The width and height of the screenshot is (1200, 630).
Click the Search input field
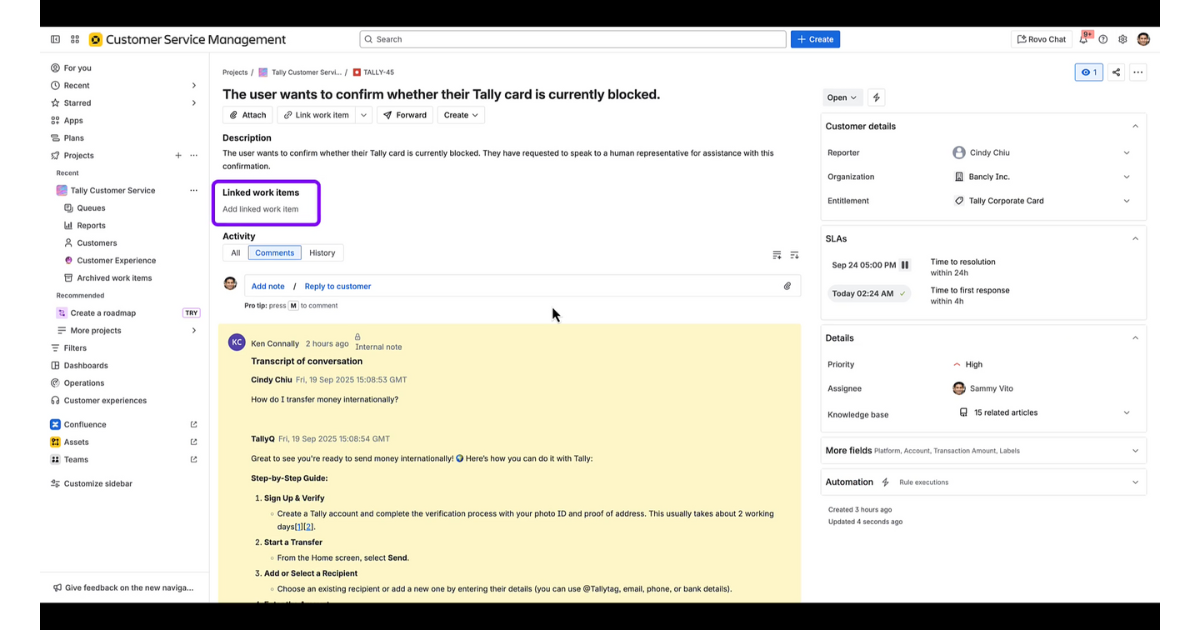click(x=573, y=40)
